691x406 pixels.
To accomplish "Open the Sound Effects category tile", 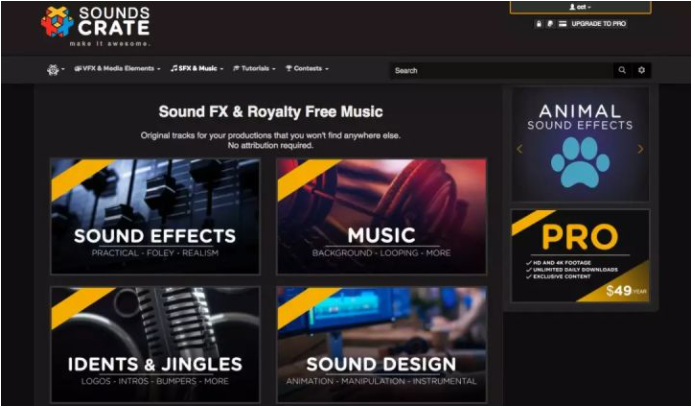I will [x=155, y=216].
